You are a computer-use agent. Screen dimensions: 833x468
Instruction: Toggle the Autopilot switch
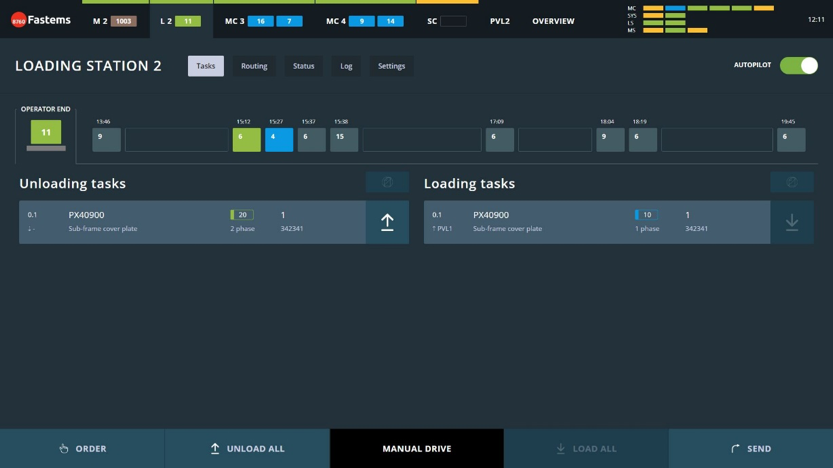(x=798, y=65)
